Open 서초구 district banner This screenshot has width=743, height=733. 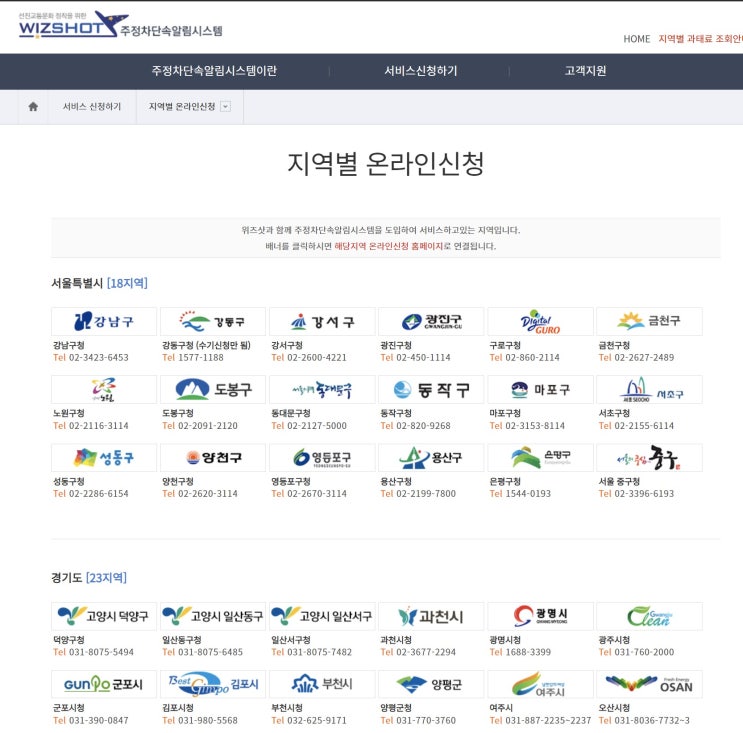[649, 389]
